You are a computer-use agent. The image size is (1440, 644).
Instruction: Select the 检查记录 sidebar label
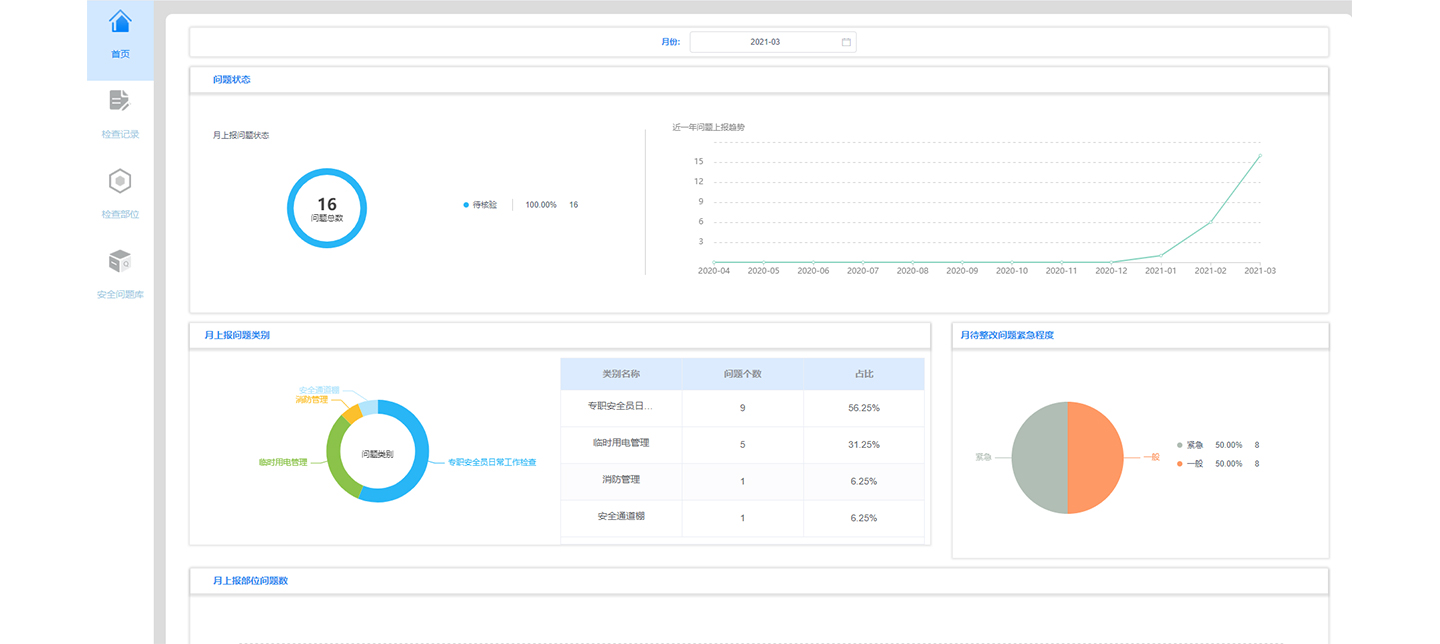point(120,134)
